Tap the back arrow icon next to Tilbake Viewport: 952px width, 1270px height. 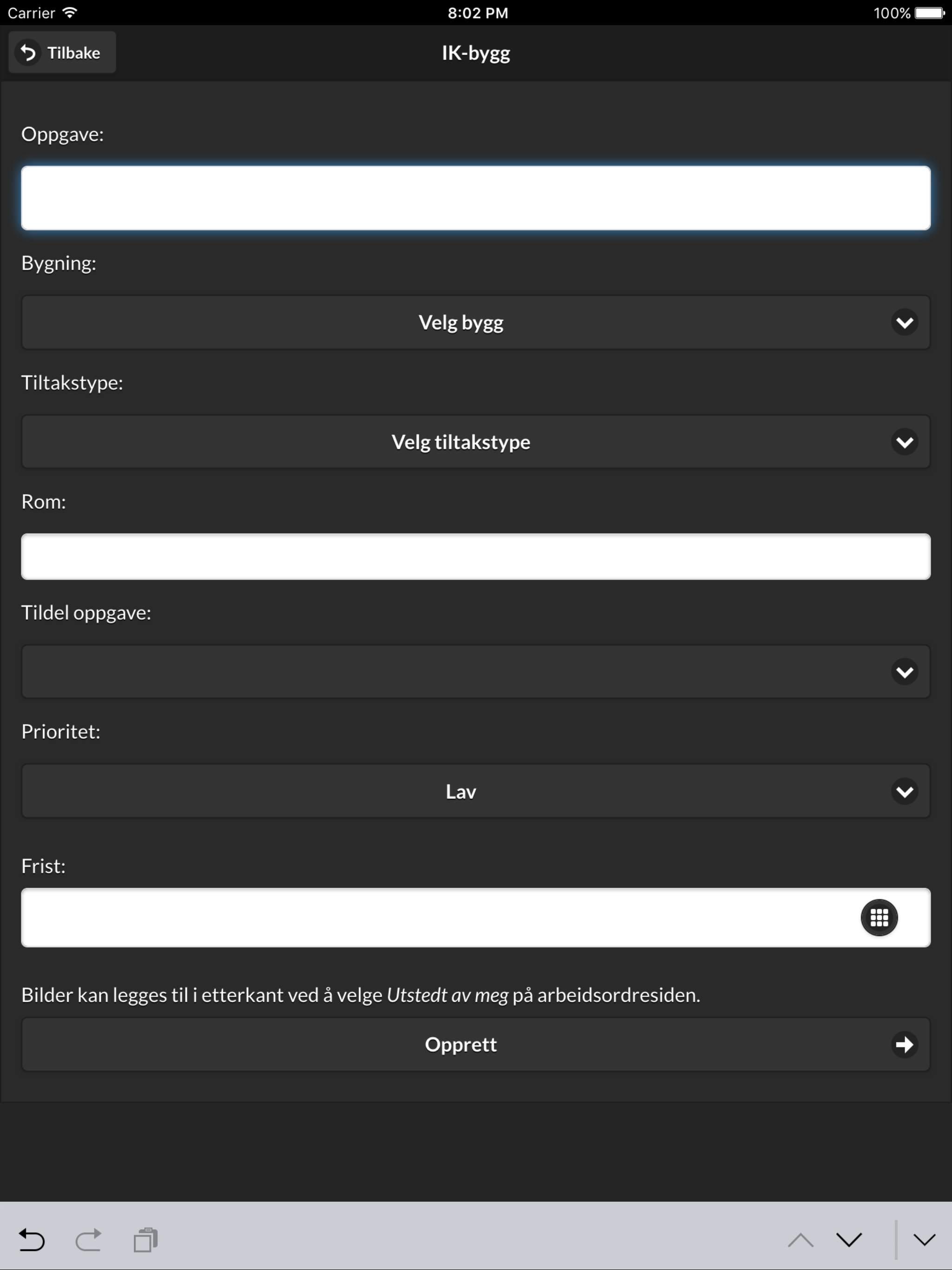pos(27,52)
